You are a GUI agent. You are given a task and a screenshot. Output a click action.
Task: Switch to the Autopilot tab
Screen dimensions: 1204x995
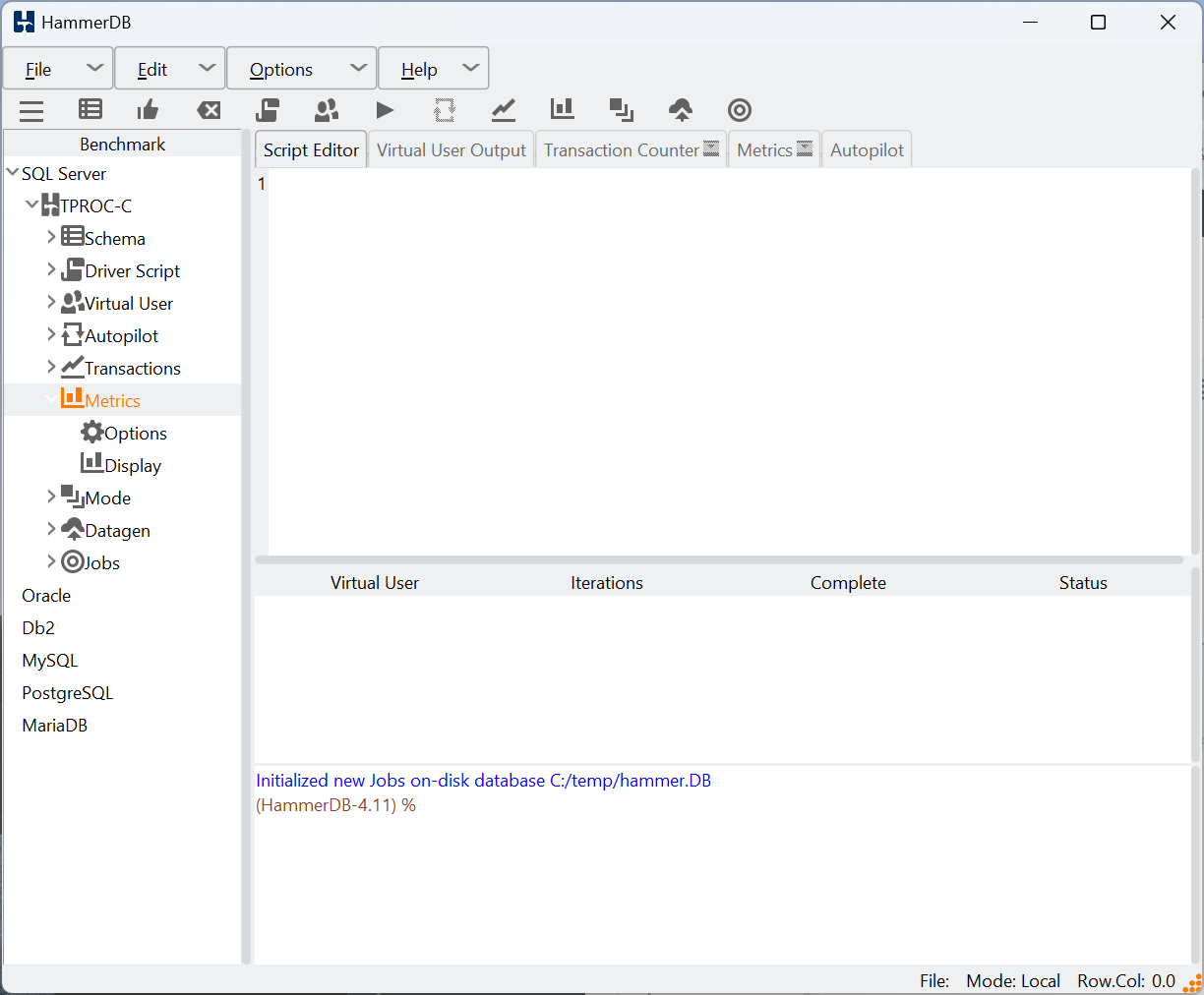(x=867, y=149)
